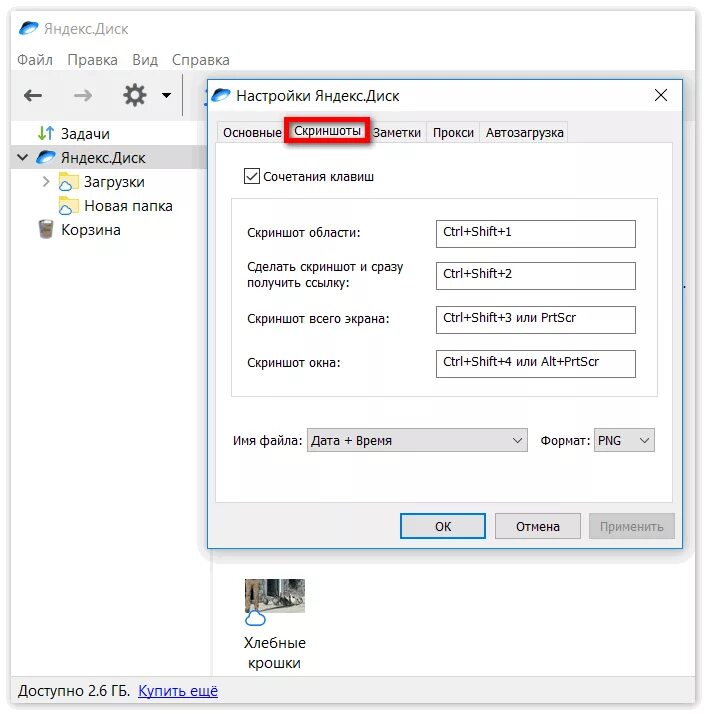Close the Настройки Яндекс.Диск dialog

coord(661,95)
